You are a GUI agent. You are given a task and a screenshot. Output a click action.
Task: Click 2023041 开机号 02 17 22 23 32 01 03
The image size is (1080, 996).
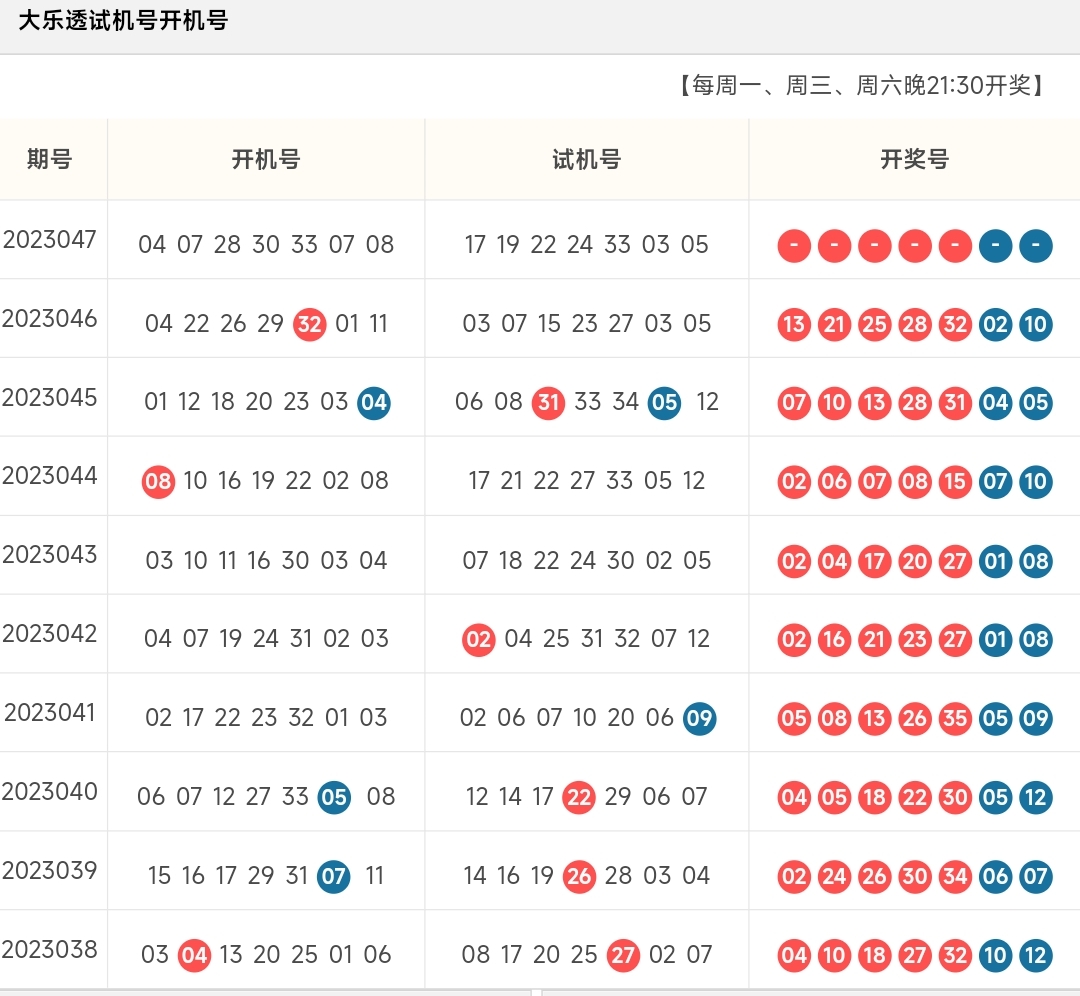pyautogui.click(x=266, y=718)
